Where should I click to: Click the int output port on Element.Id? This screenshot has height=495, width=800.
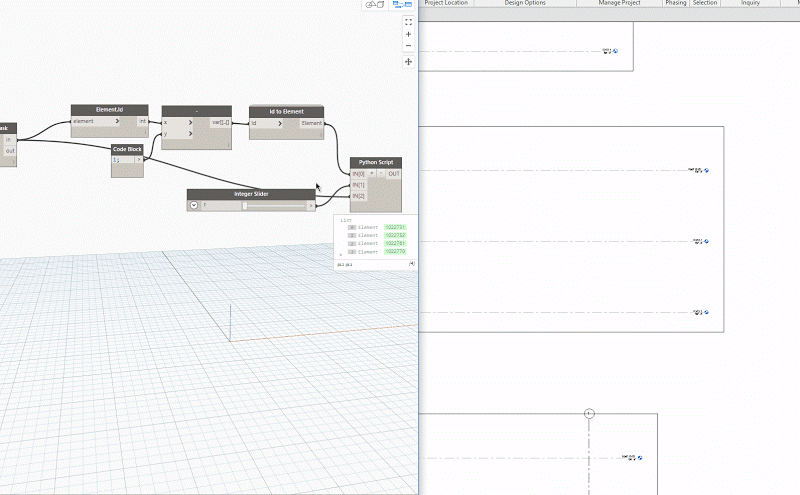point(143,121)
